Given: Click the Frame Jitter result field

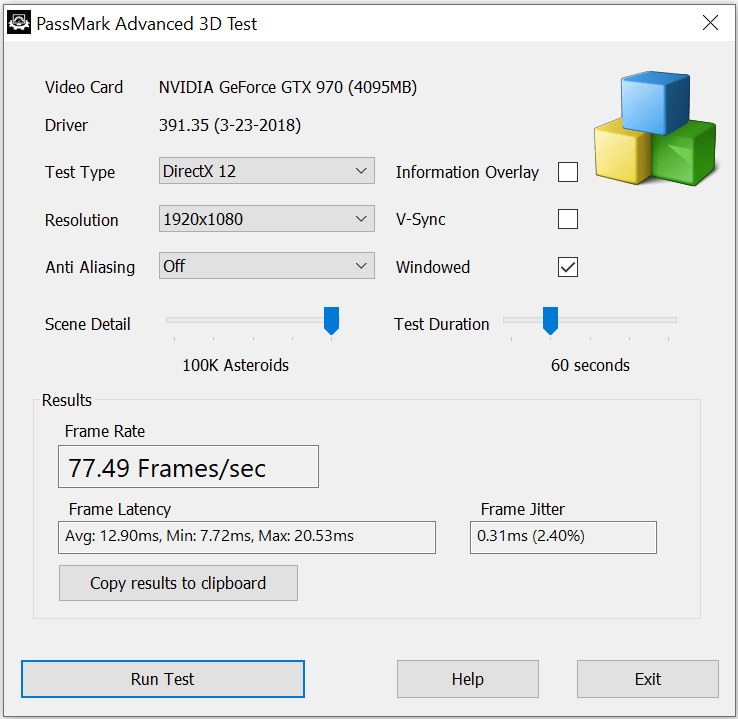Looking at the screenshot, I should (563, 537).
